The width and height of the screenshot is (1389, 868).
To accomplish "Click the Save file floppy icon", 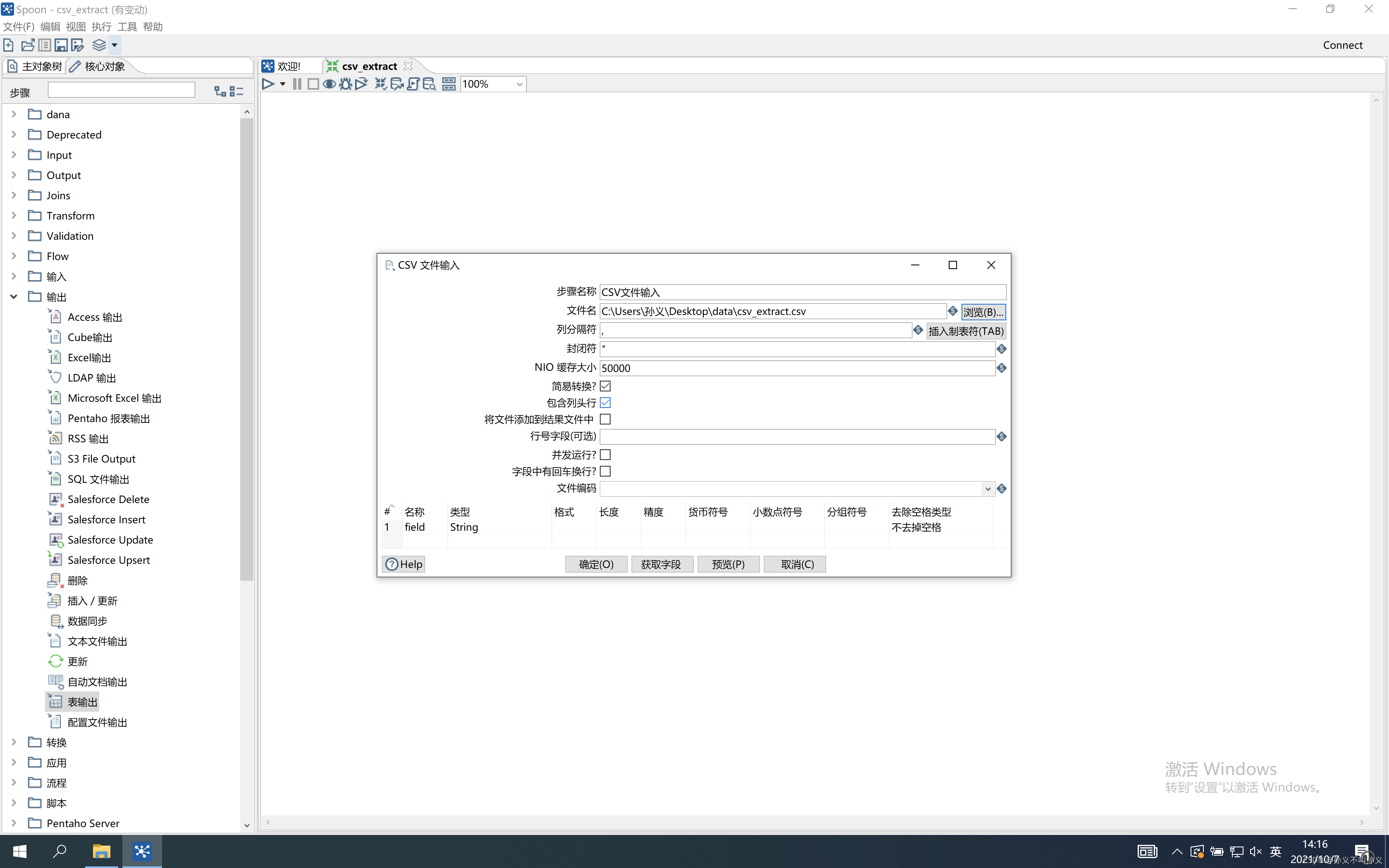I will [61, 45].
